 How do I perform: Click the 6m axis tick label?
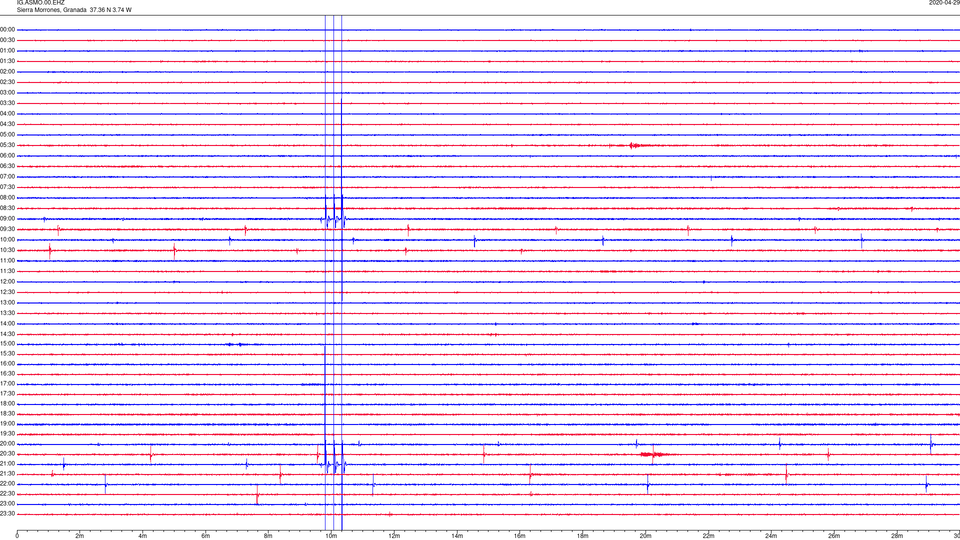click(x=206, y=536)
